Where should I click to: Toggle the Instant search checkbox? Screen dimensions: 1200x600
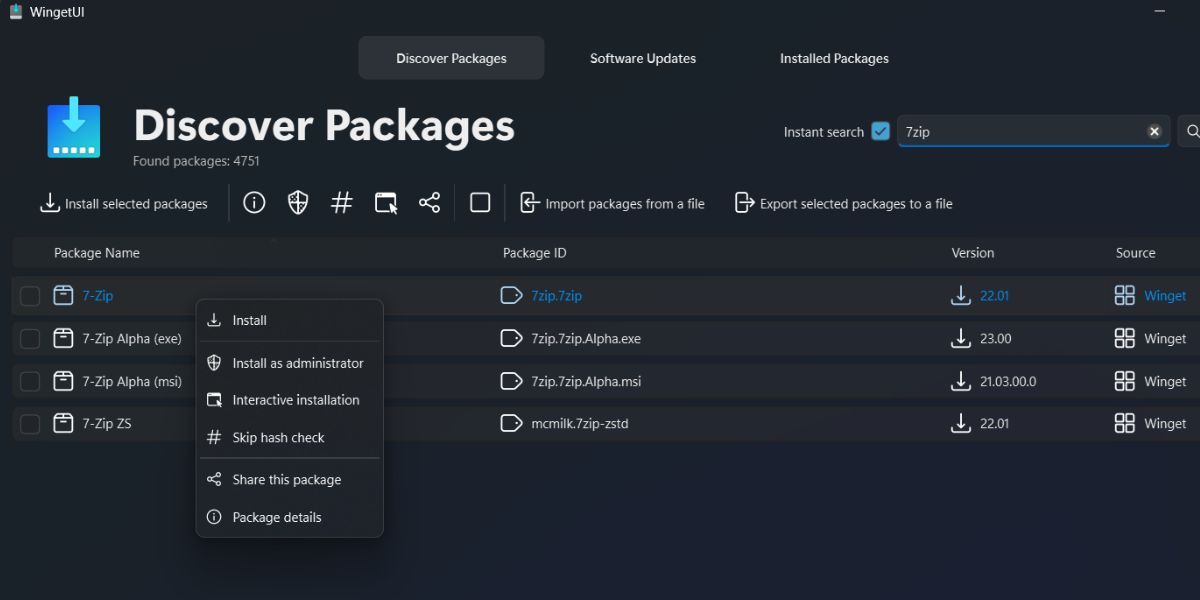click(880, 131)
